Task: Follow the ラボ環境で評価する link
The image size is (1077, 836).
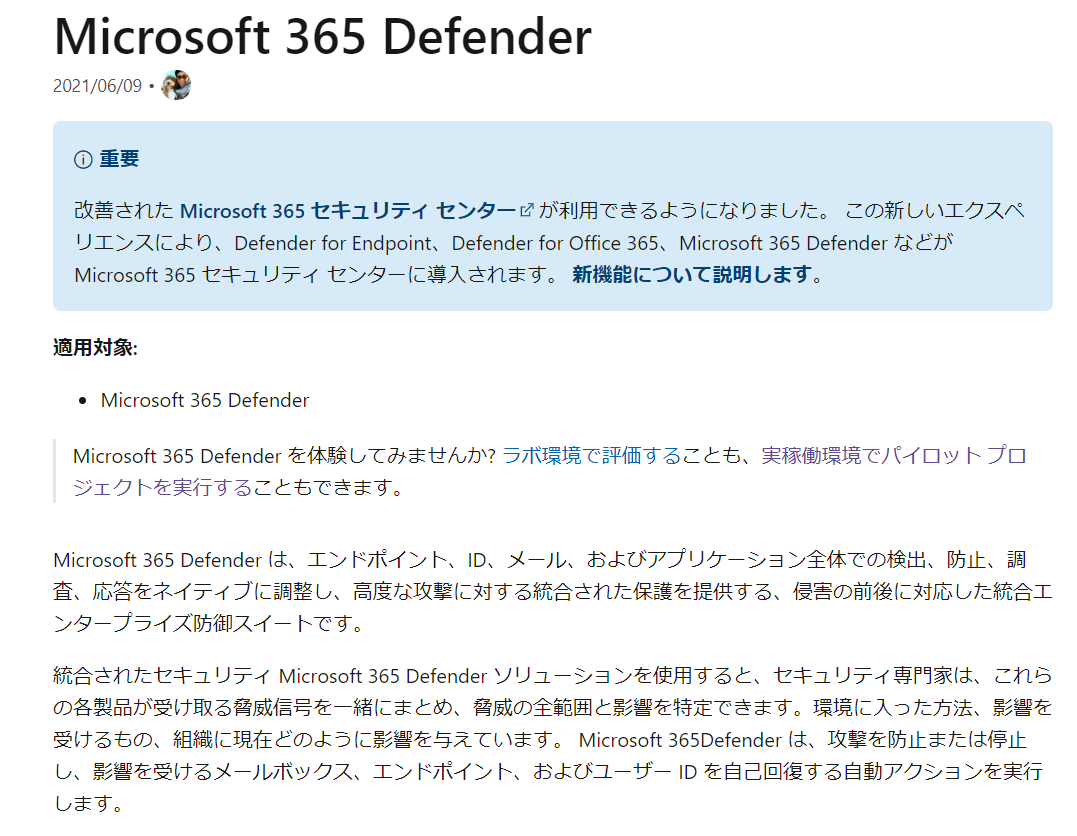Action: point(591,455)
